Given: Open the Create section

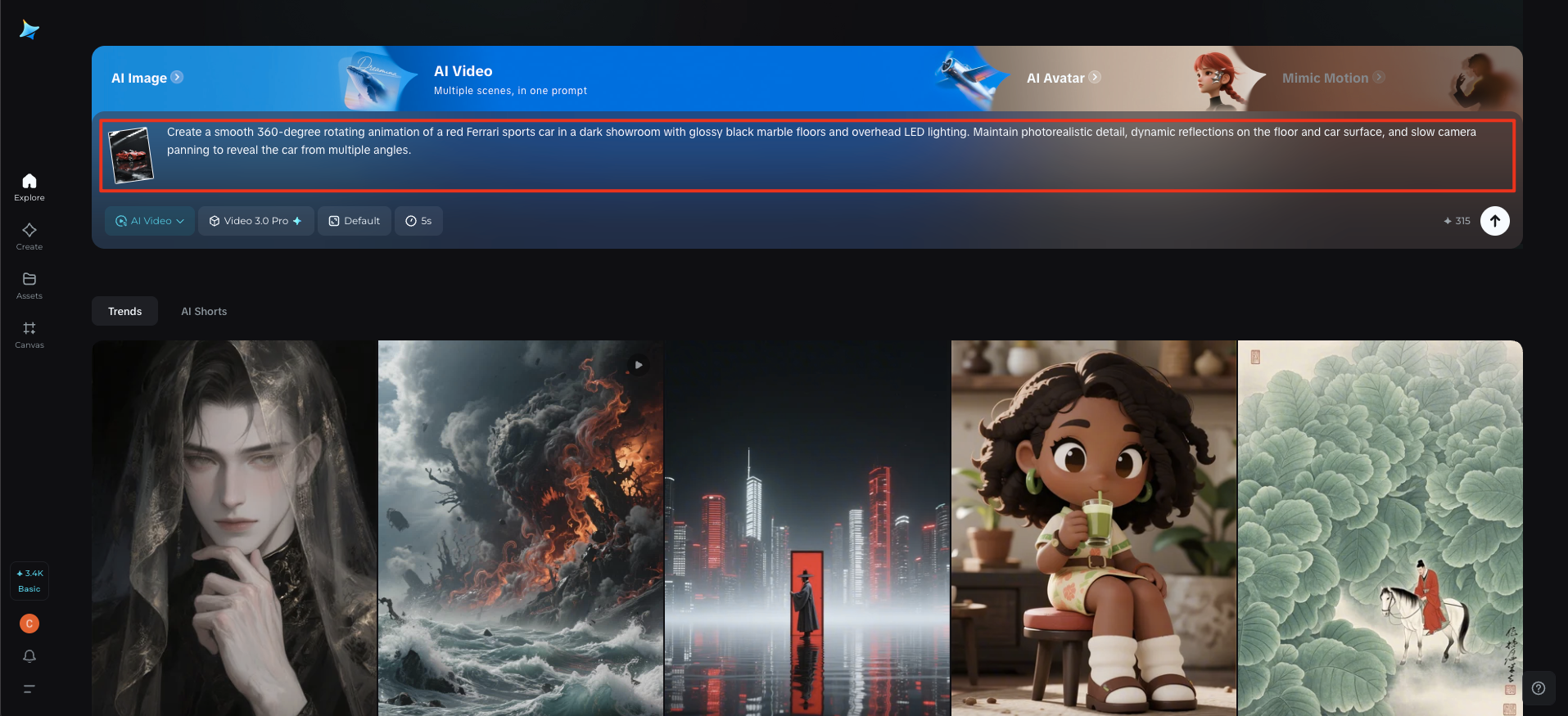Looking at the screenshot, I should pyautogui.click(x=29, y=236).
